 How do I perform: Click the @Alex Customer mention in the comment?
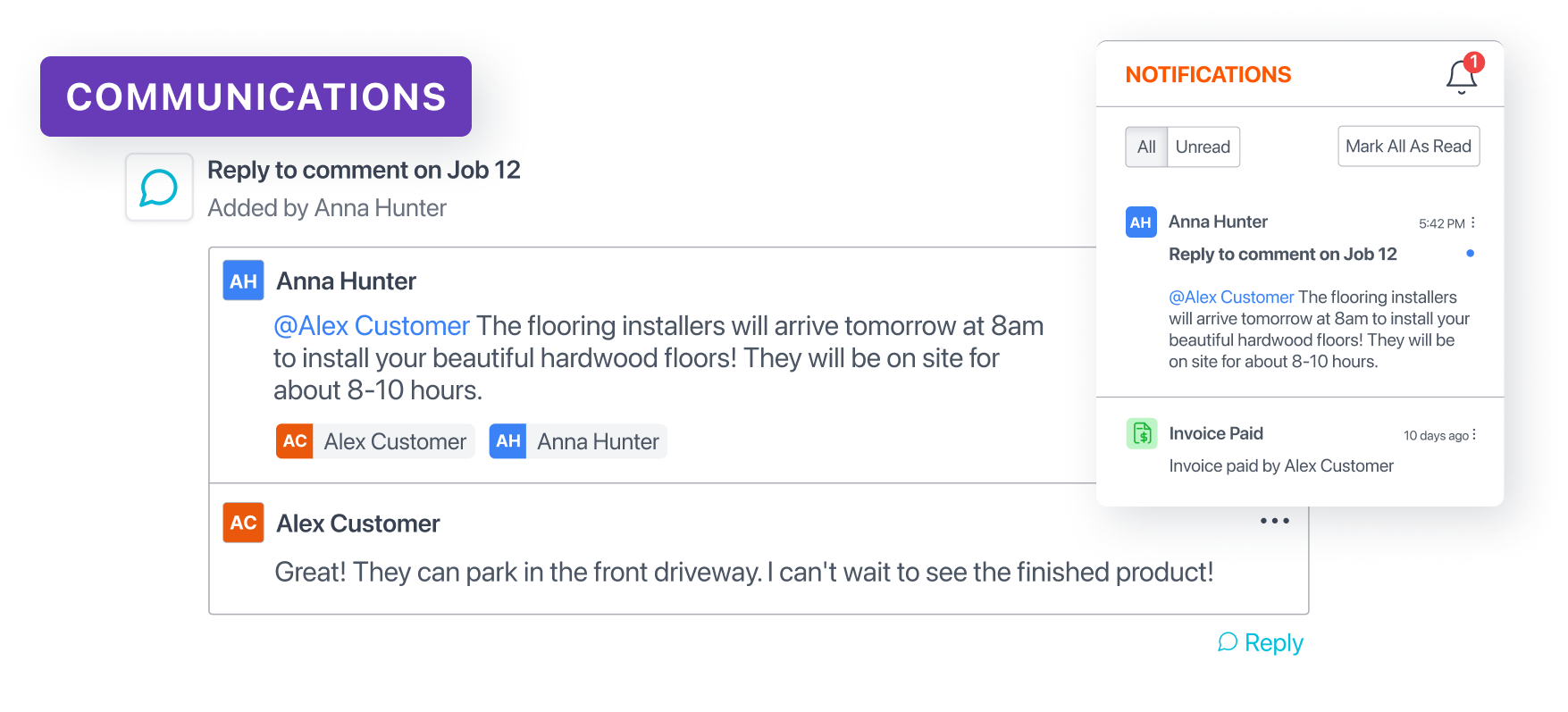click(x=372, y=326)
